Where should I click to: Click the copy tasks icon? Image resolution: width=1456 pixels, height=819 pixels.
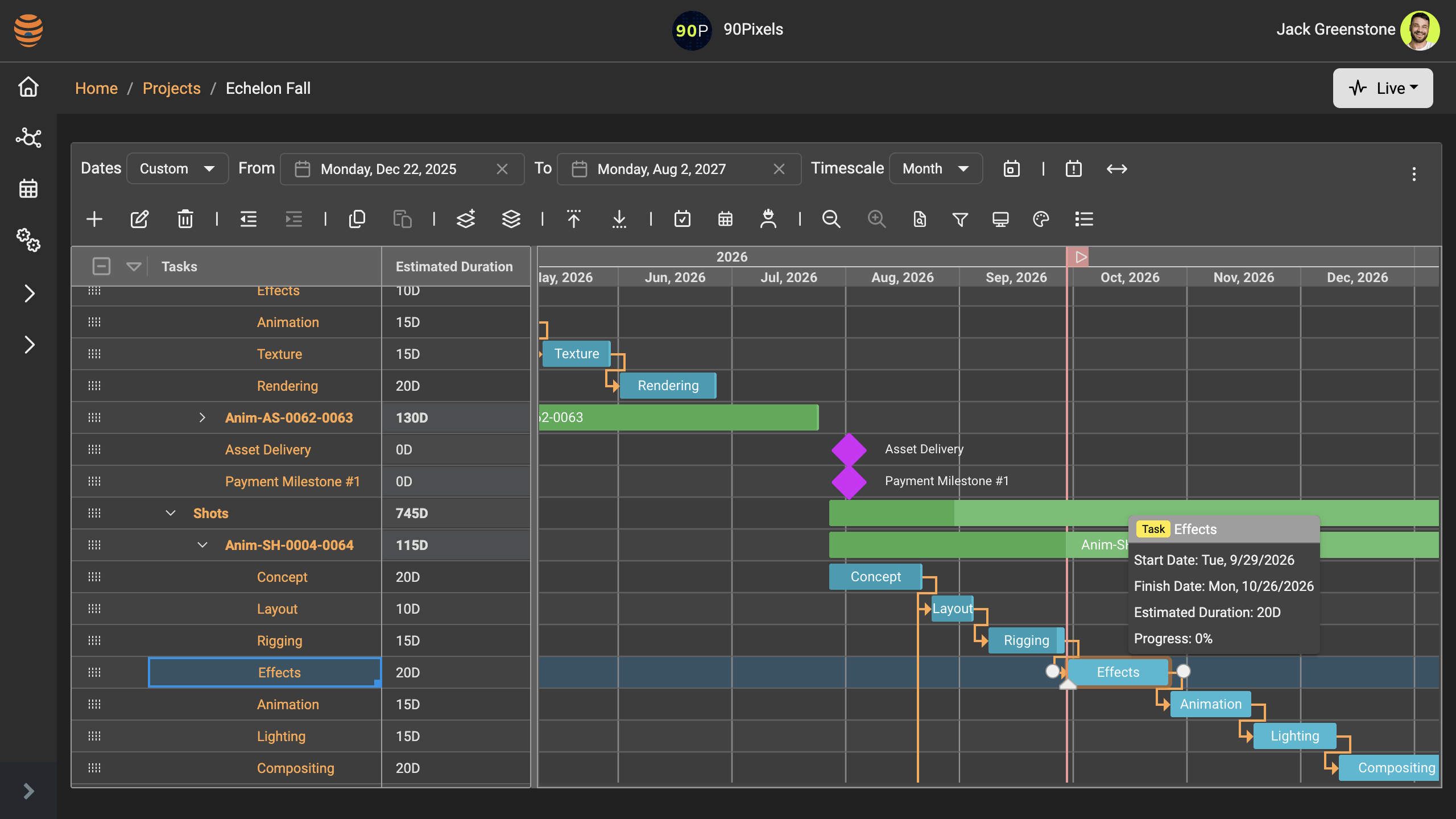pyautogui.click(x=357, y=219)
